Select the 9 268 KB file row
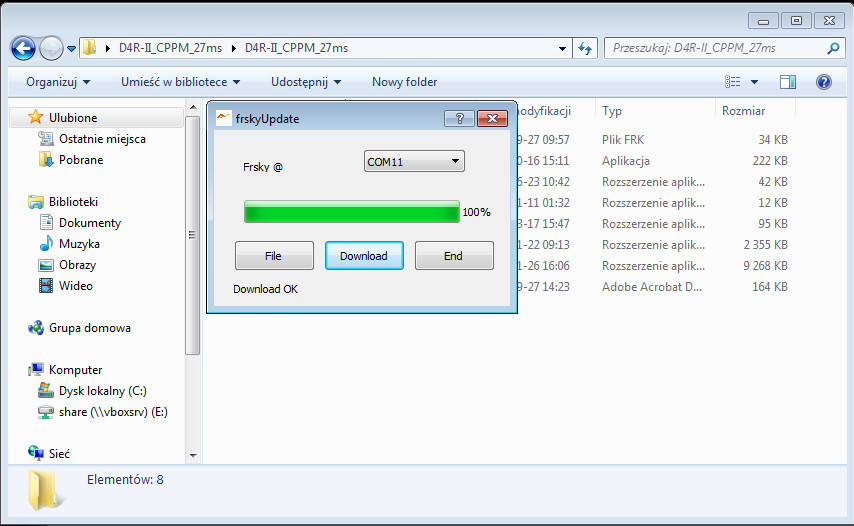Screen dimensions: 854x526 click(x=654, y=266)
